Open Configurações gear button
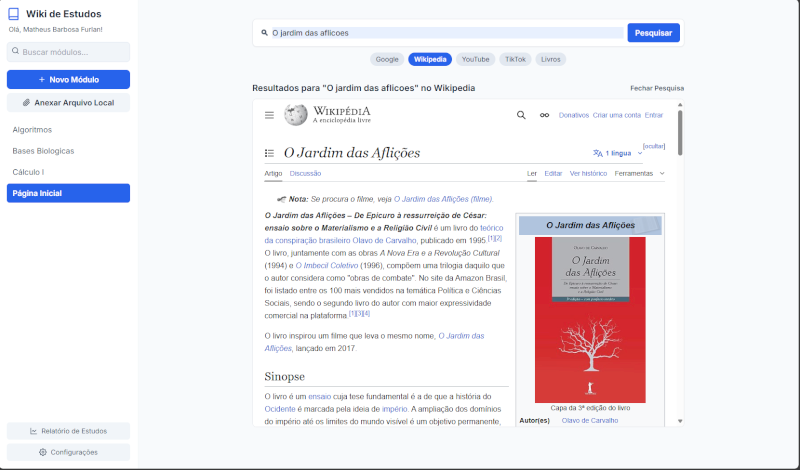Viewport: 800px width, 470px height. (x=68, y=452)
